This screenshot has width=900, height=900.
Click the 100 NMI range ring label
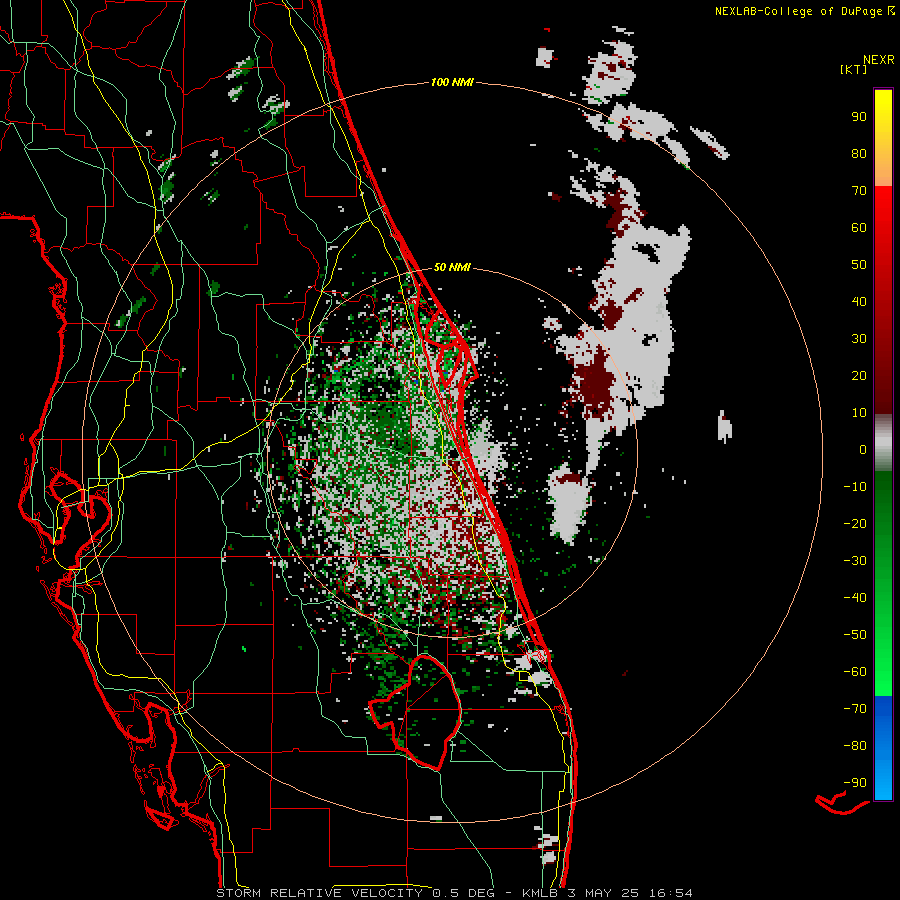pos(452,83)
